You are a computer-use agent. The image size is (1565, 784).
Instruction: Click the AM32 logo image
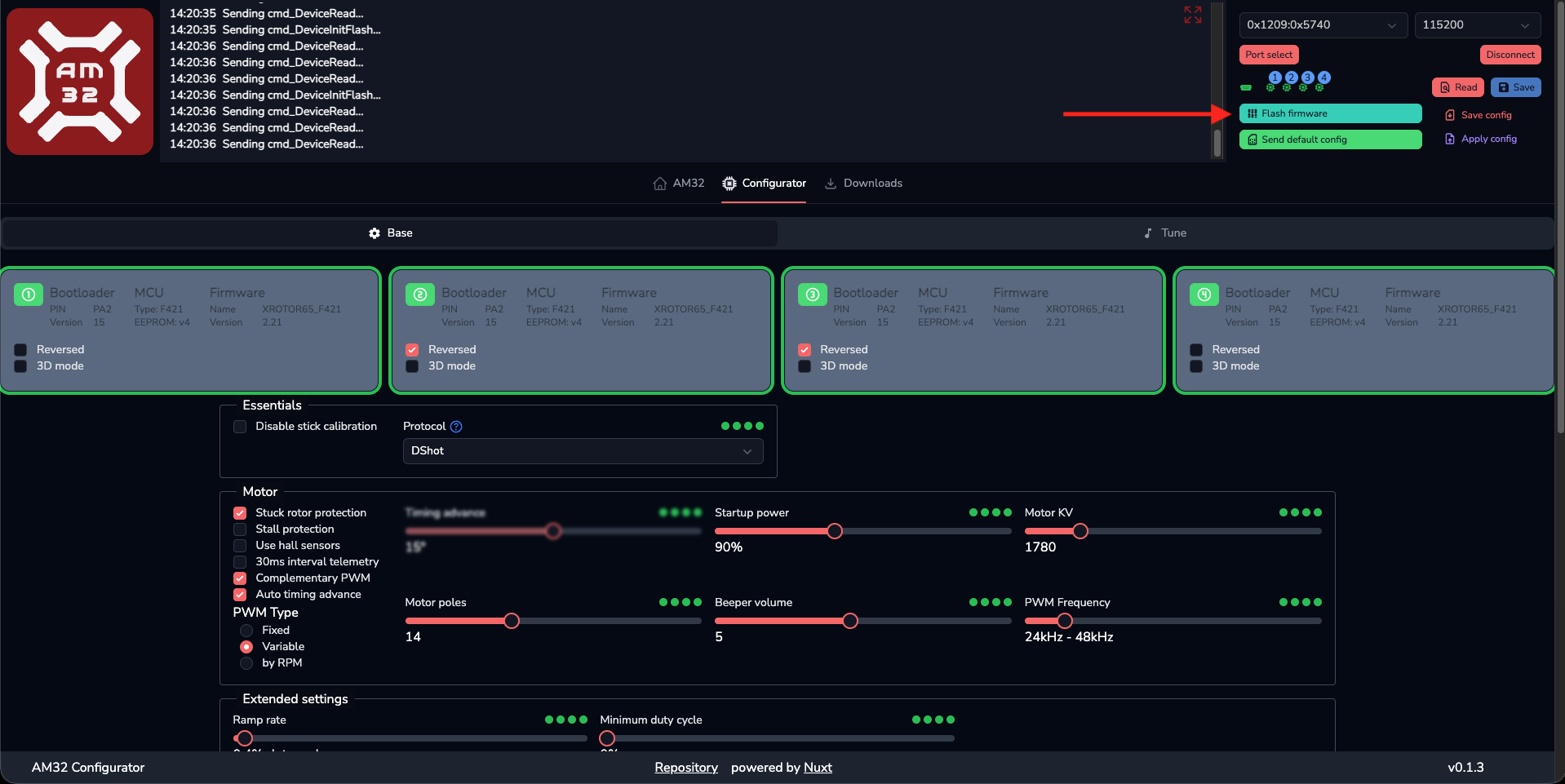(x=80, y=82)
